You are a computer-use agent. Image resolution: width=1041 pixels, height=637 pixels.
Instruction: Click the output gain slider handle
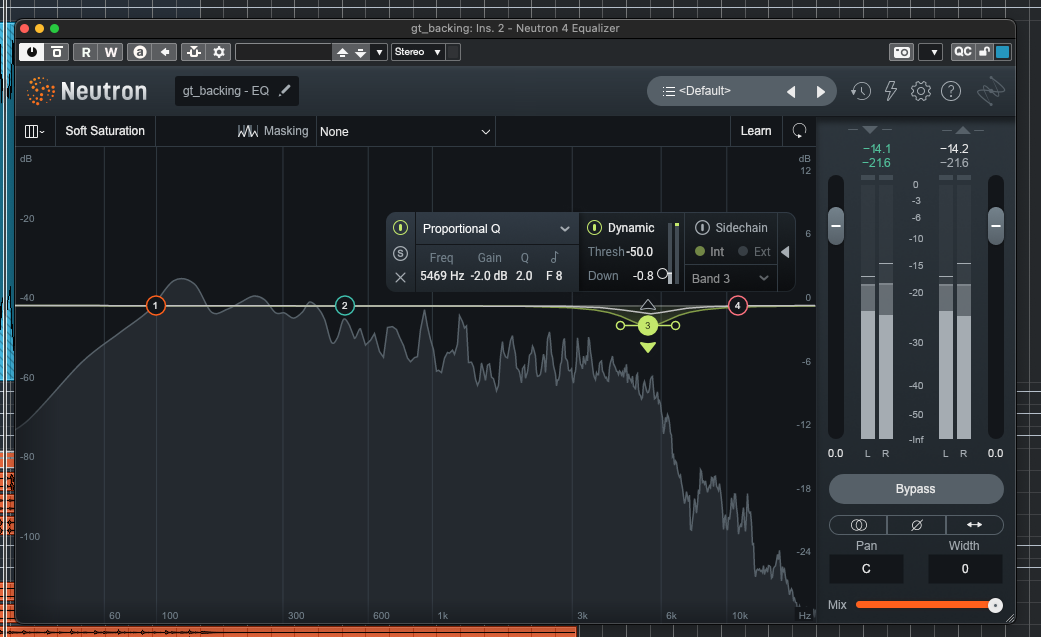996,226
